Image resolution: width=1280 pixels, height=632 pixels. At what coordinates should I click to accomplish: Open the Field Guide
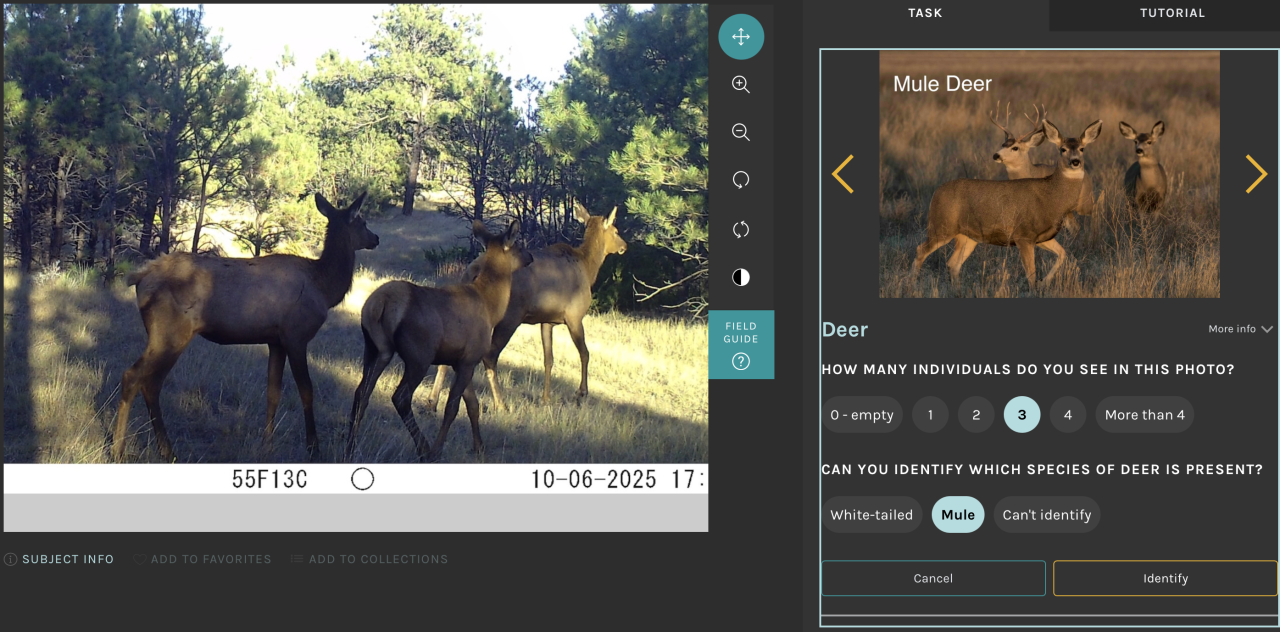point(741,344)
